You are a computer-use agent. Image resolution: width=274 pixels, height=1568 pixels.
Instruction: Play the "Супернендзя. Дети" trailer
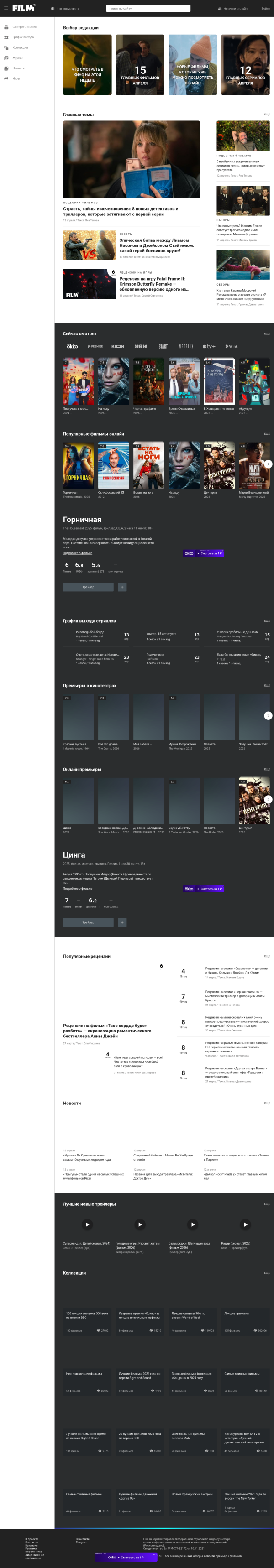click(87, 1224)
